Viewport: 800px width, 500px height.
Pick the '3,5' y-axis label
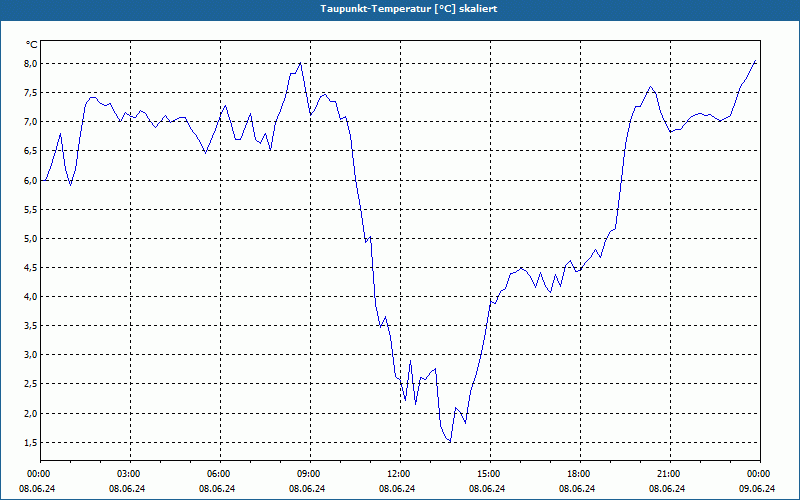coord(31,326)
